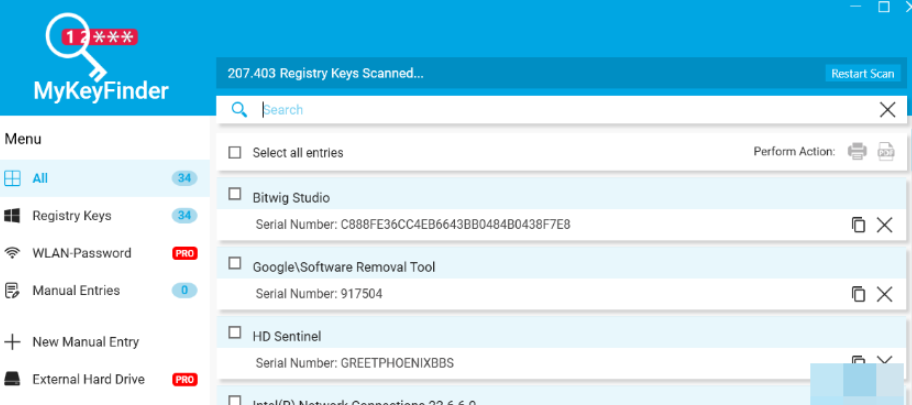Click the plus icon for New Manual Entry
This screenshot has height=405, width=912.
[12, 342]
